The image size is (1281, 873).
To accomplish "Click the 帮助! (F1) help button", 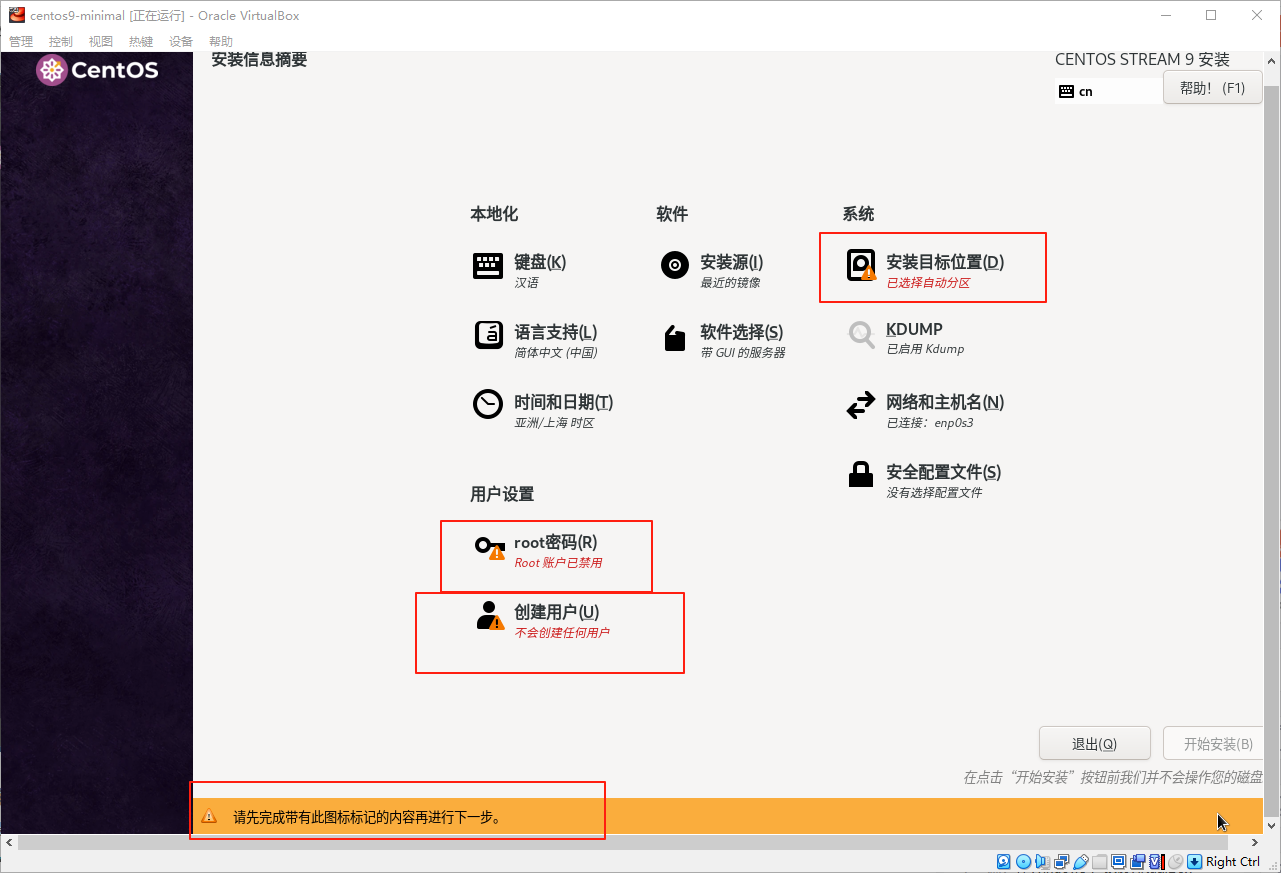I will click(x=1213, y=88).
